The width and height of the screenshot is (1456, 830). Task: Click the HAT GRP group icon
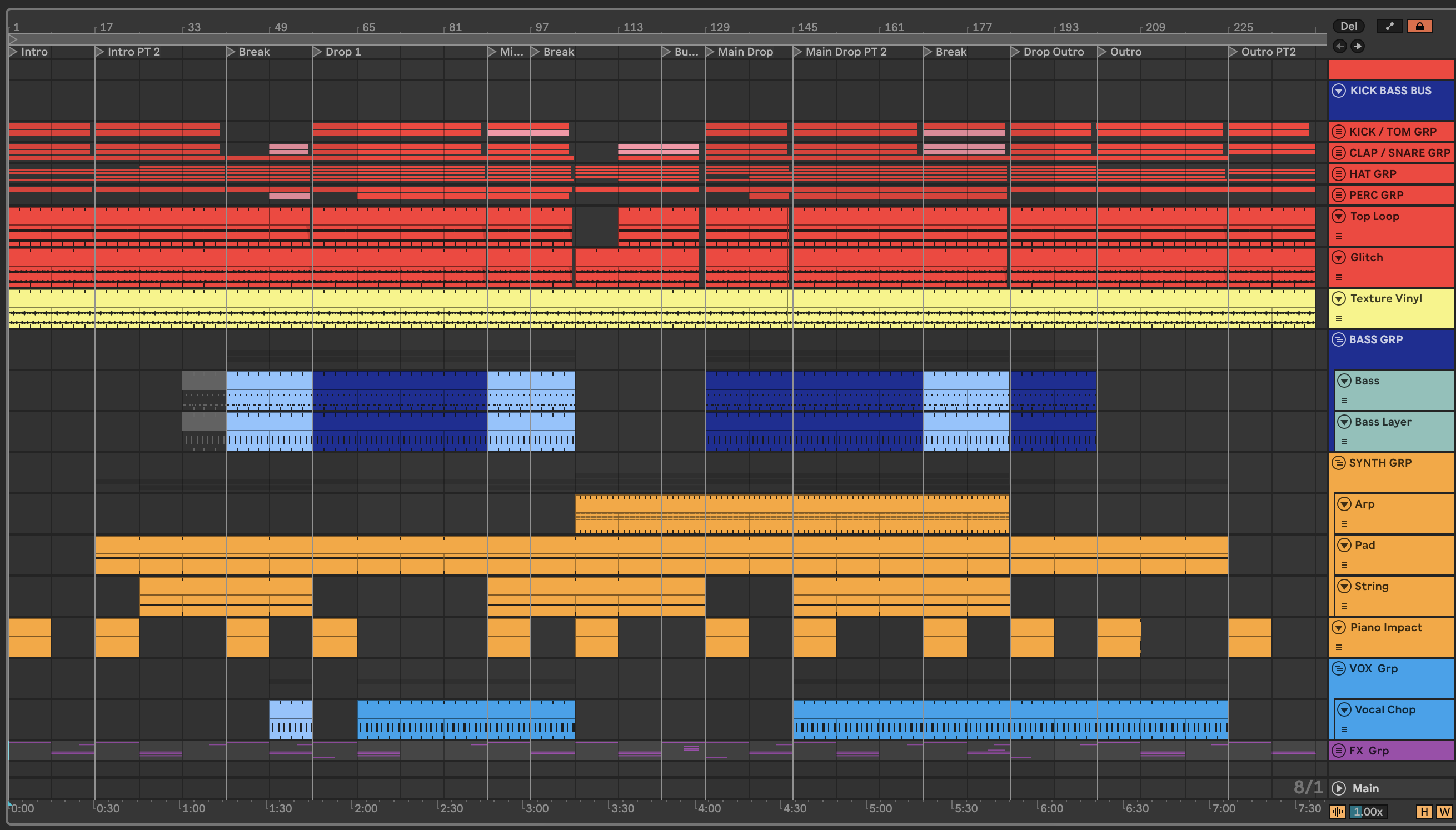1339,174
